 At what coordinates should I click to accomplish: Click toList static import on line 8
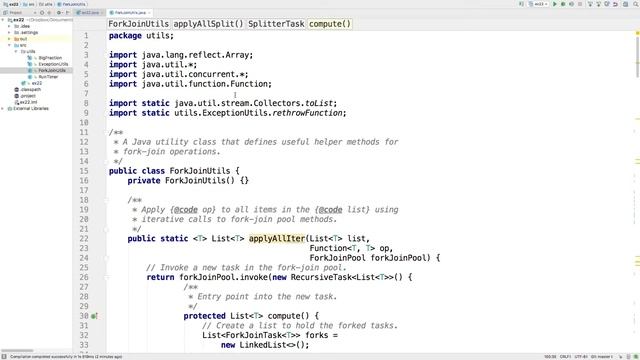(x=320, y=103)
